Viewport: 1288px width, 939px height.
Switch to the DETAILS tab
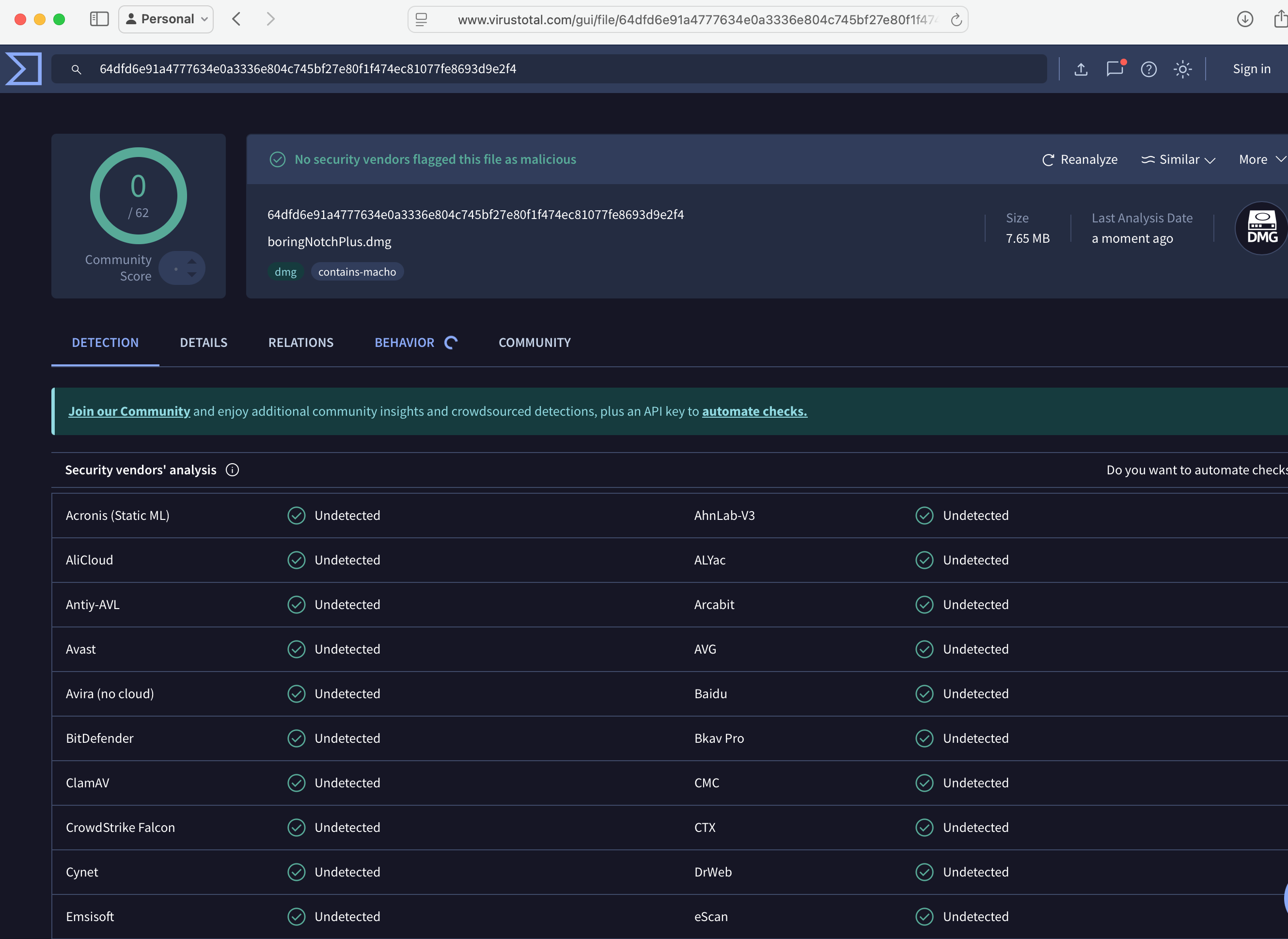[x=204, y=343]
